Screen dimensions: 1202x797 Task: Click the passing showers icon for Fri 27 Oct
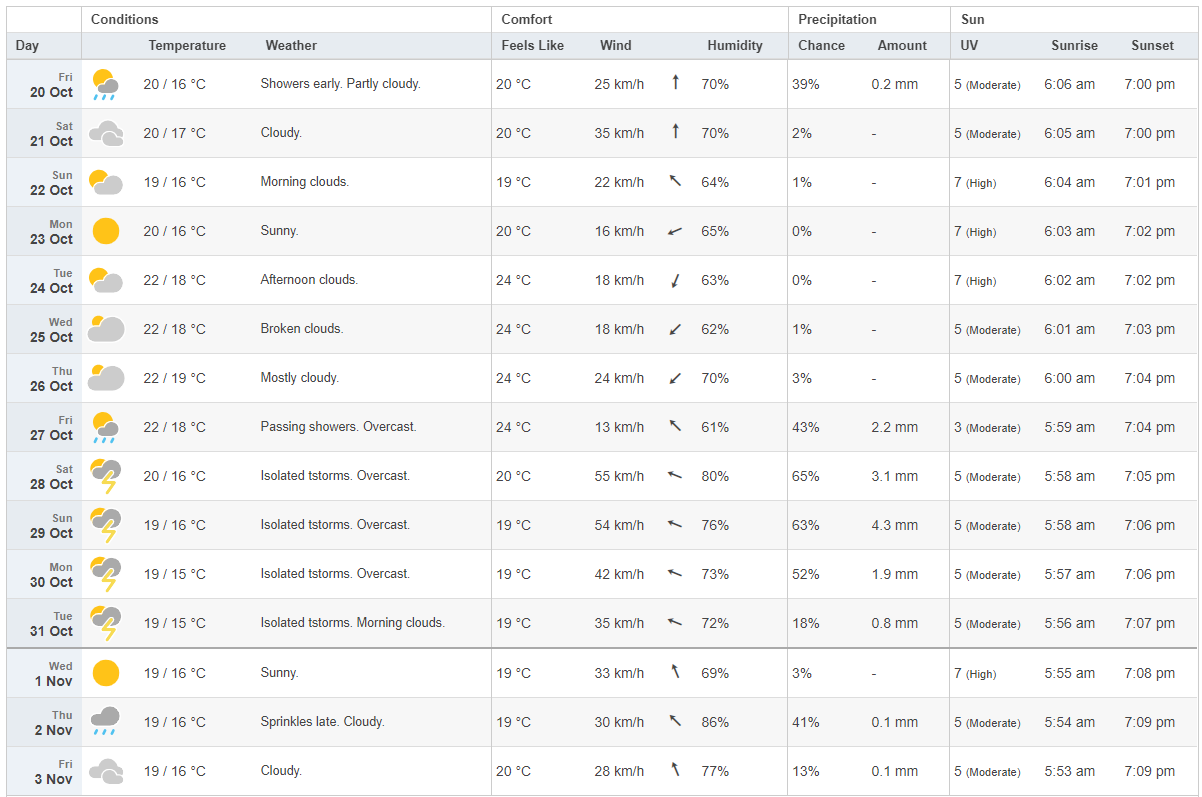click(x=105, y=427)
